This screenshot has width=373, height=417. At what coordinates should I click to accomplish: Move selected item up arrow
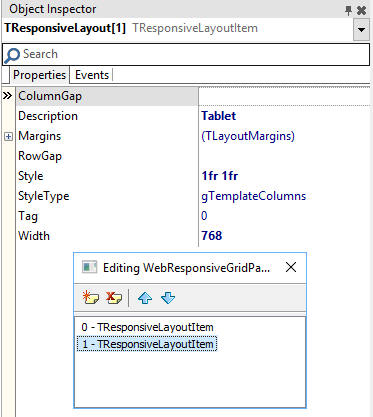(x=145, y=298)
